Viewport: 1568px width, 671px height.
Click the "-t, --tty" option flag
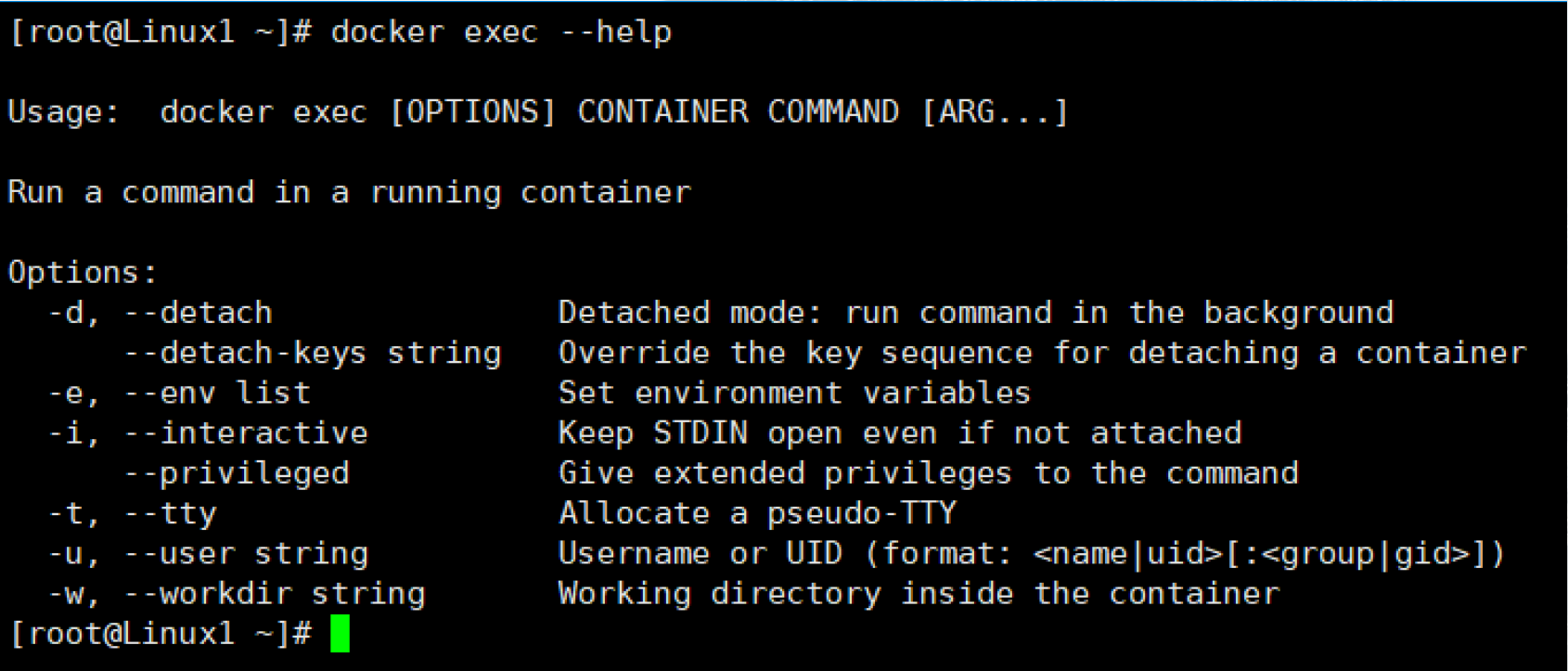(132, 513)
